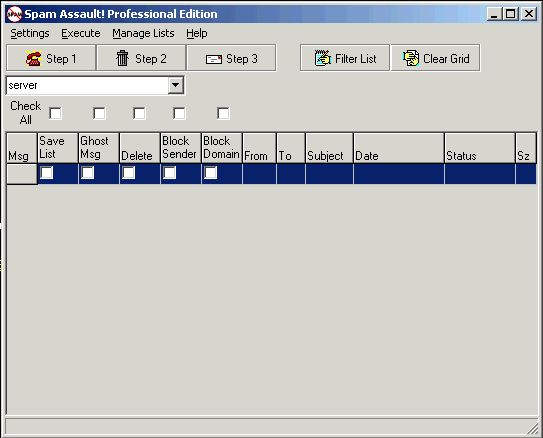543x438 pixels.
Task: Click the Check All label
Action: (25, 113)
